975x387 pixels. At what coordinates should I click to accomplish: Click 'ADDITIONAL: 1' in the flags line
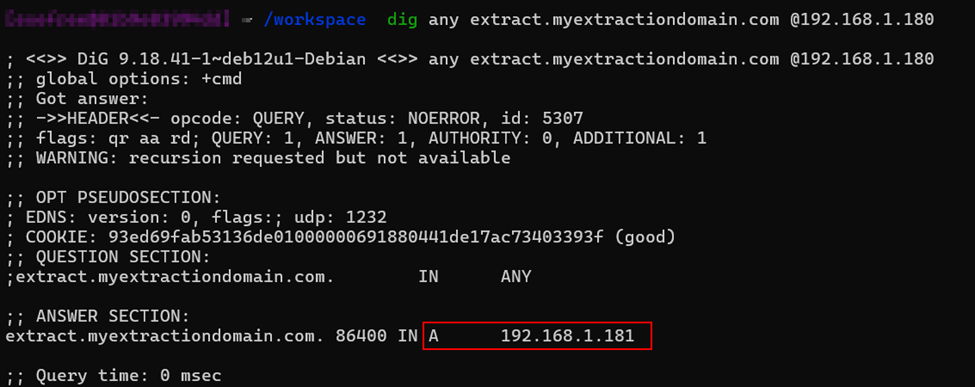[640, 138]
